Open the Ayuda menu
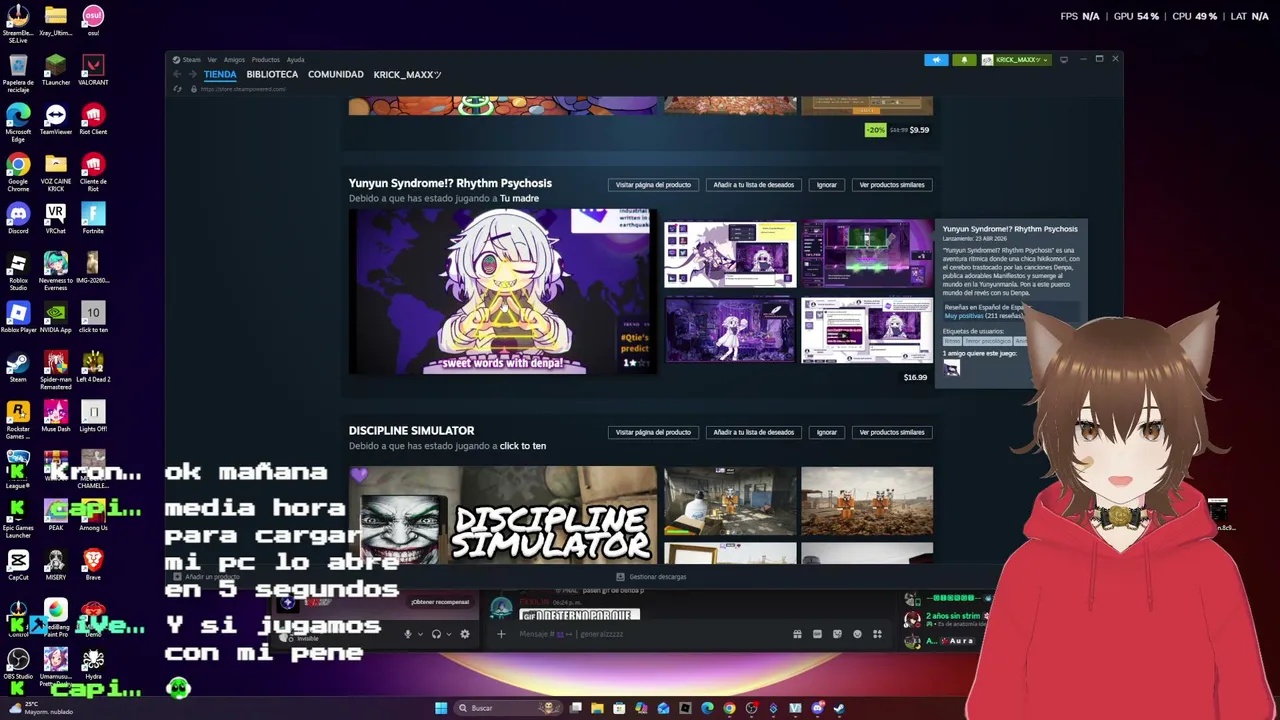The width and height of the screenshot is (1280, 720). (296, 60)
